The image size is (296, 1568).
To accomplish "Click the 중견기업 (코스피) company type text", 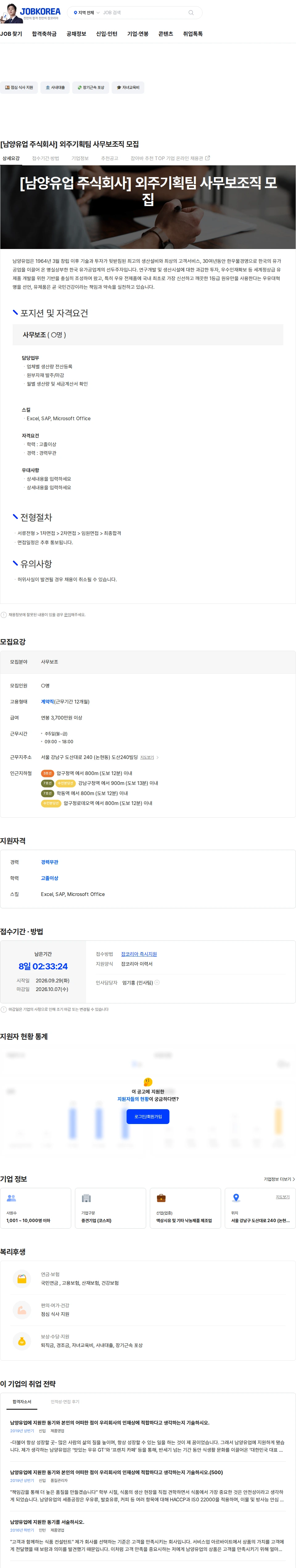I will tap(97, 1221).
